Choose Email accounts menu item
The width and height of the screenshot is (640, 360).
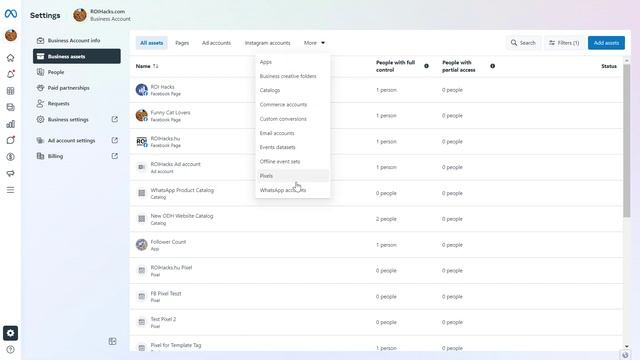pos(292,133)
